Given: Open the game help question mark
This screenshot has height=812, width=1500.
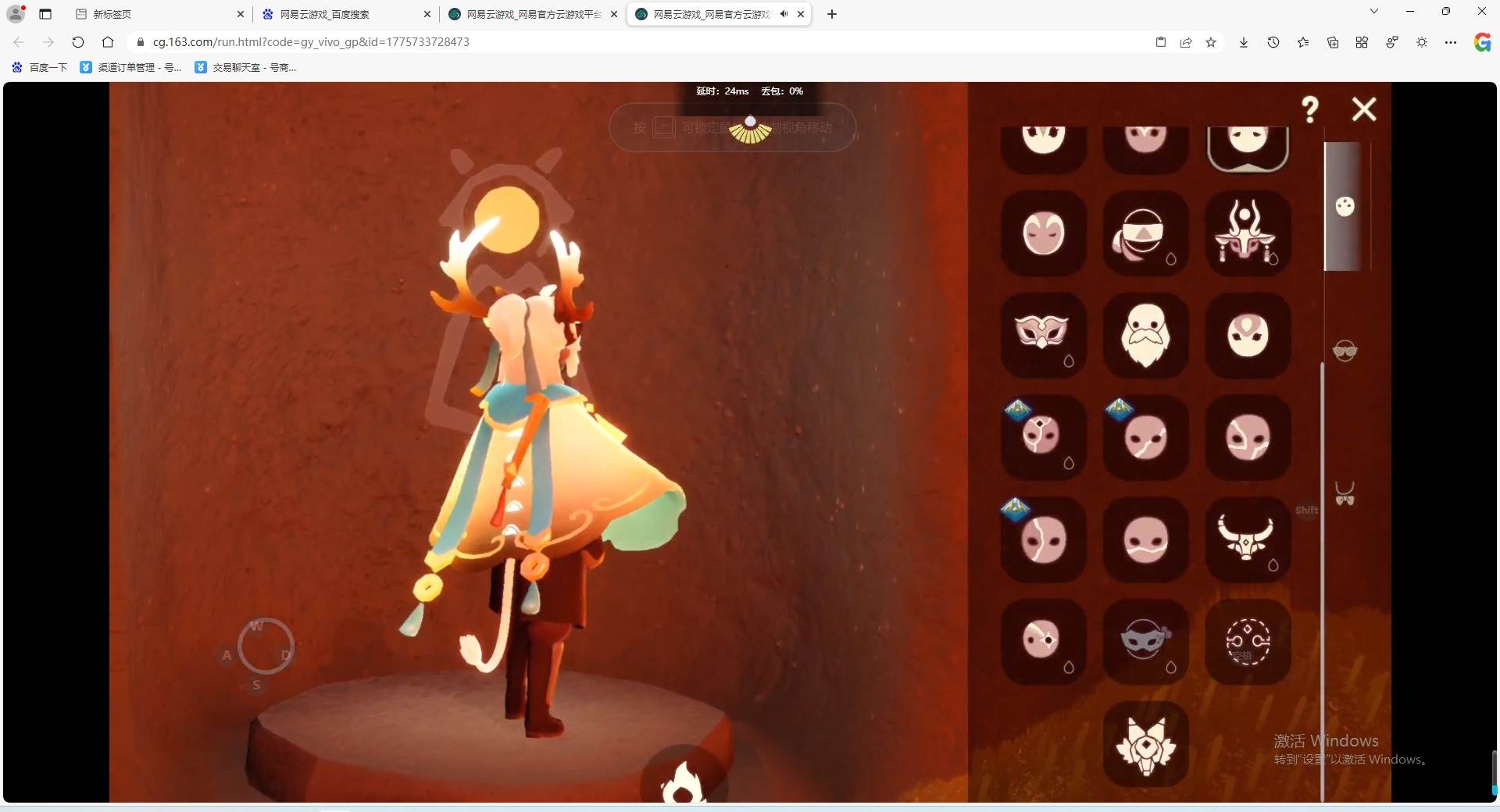Looking at the screenshot, I should point(1310,109).
